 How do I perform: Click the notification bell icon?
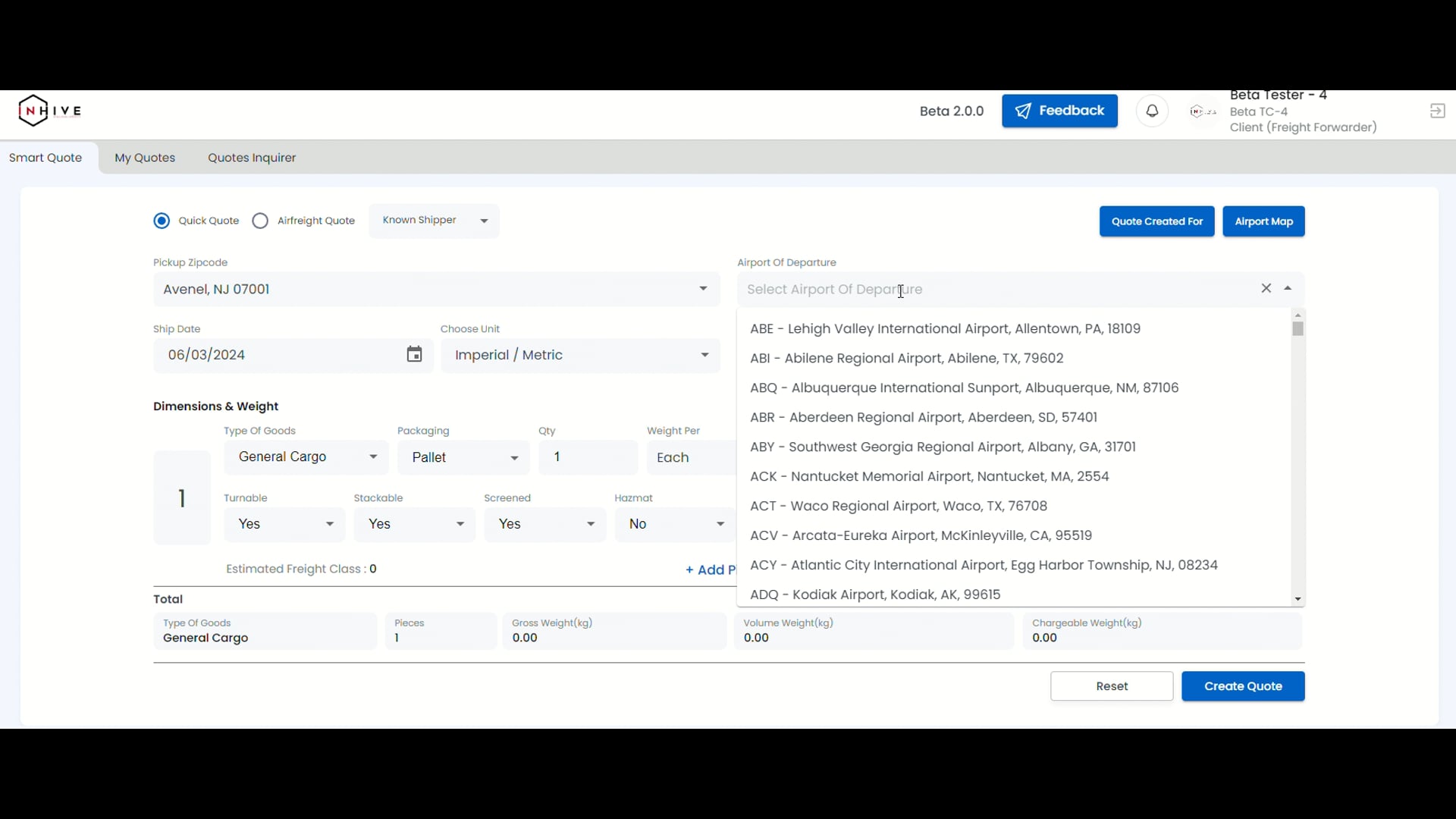pos(1152,111)
